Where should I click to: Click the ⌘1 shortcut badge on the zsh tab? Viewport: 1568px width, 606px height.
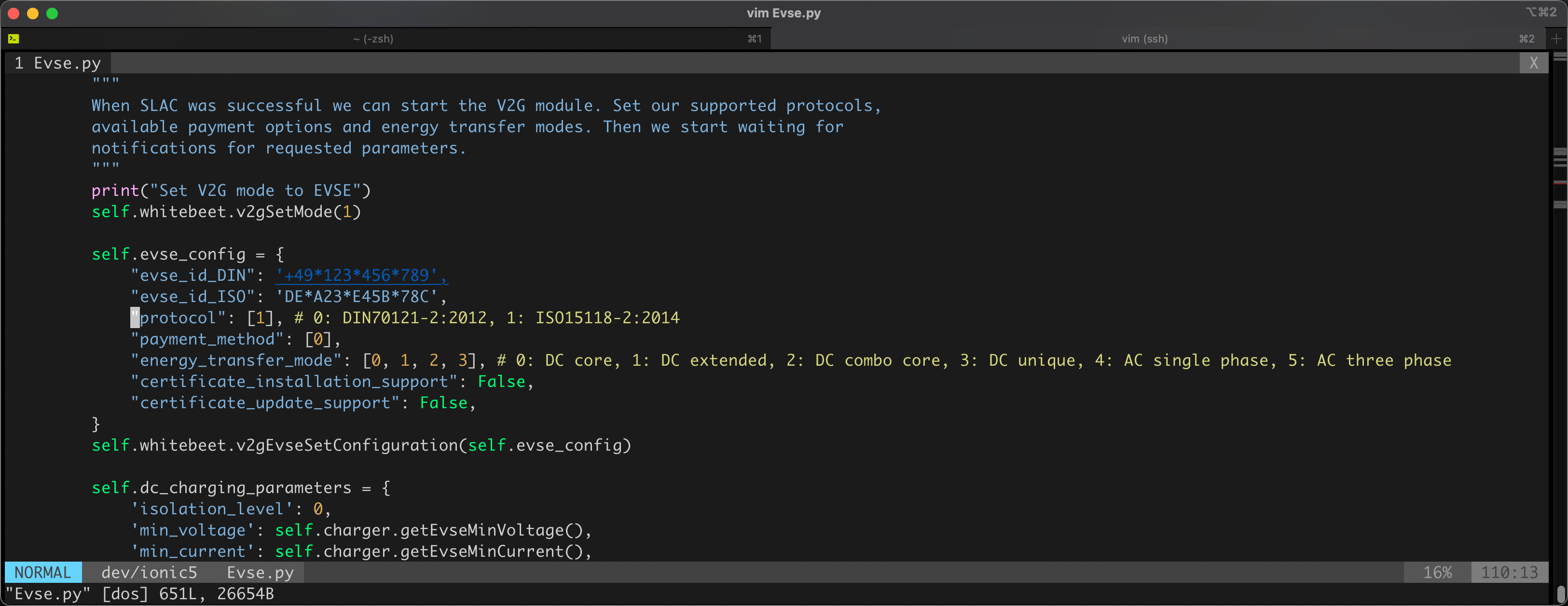pyautogui.click(x=755, y=38)
